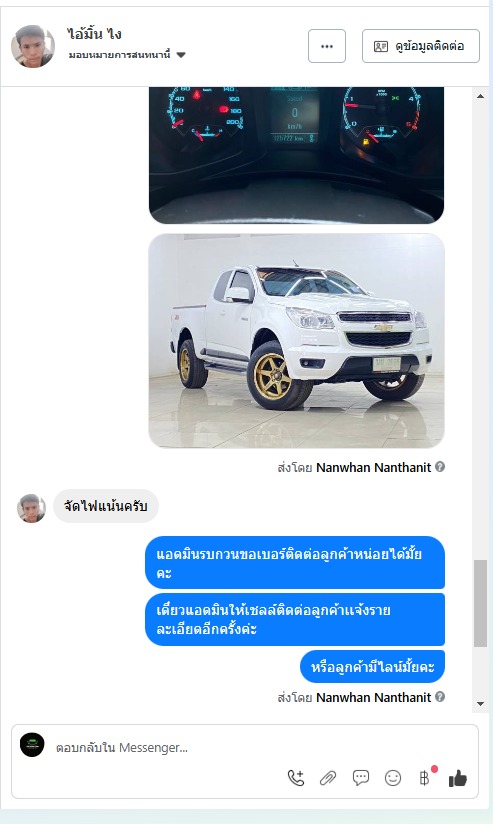
Task: Open the white Chevrolet pickup photo
Action: coord(296,341)
